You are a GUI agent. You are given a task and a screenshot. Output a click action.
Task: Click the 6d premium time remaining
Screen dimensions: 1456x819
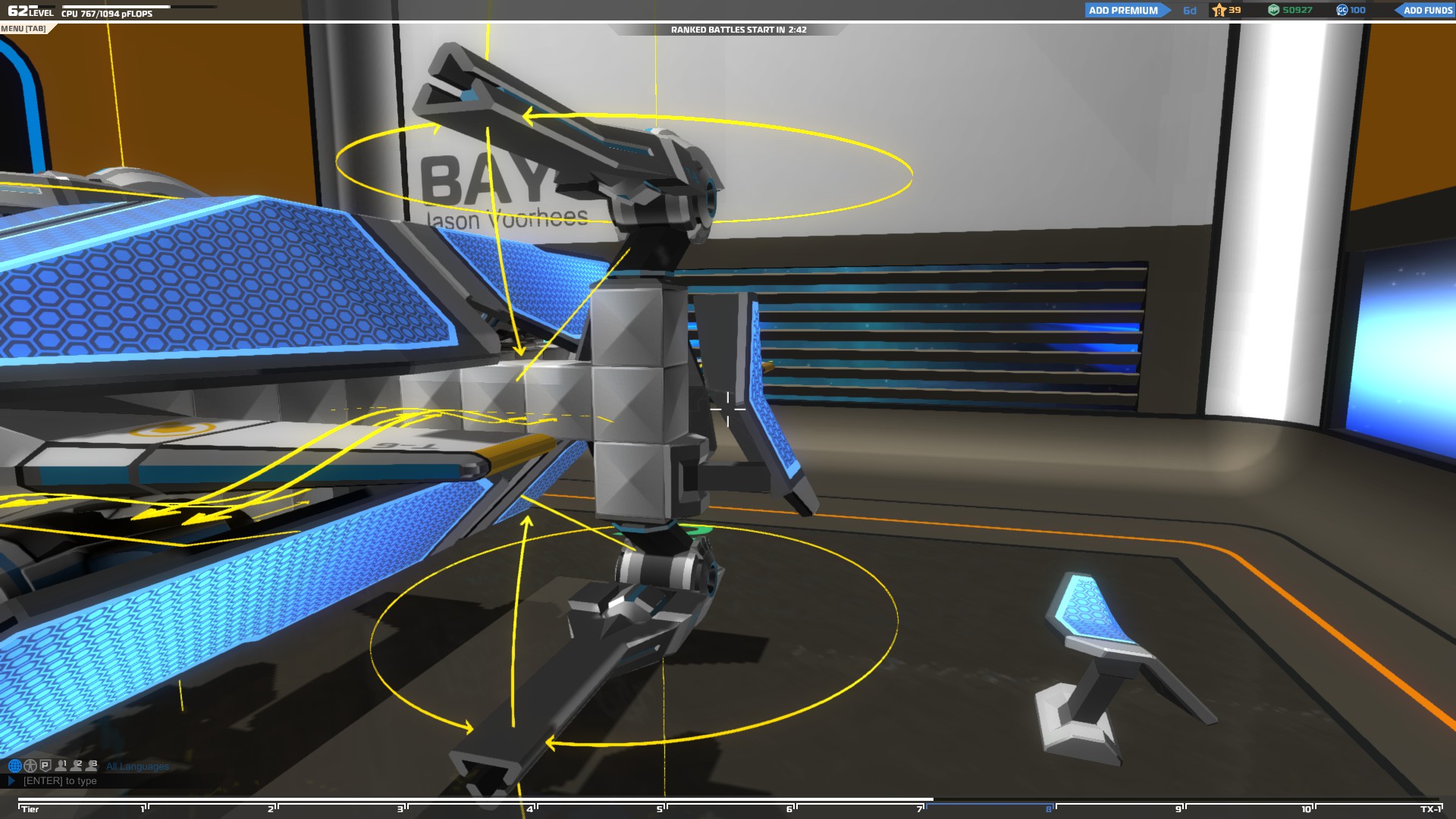tap(1190, 11)
